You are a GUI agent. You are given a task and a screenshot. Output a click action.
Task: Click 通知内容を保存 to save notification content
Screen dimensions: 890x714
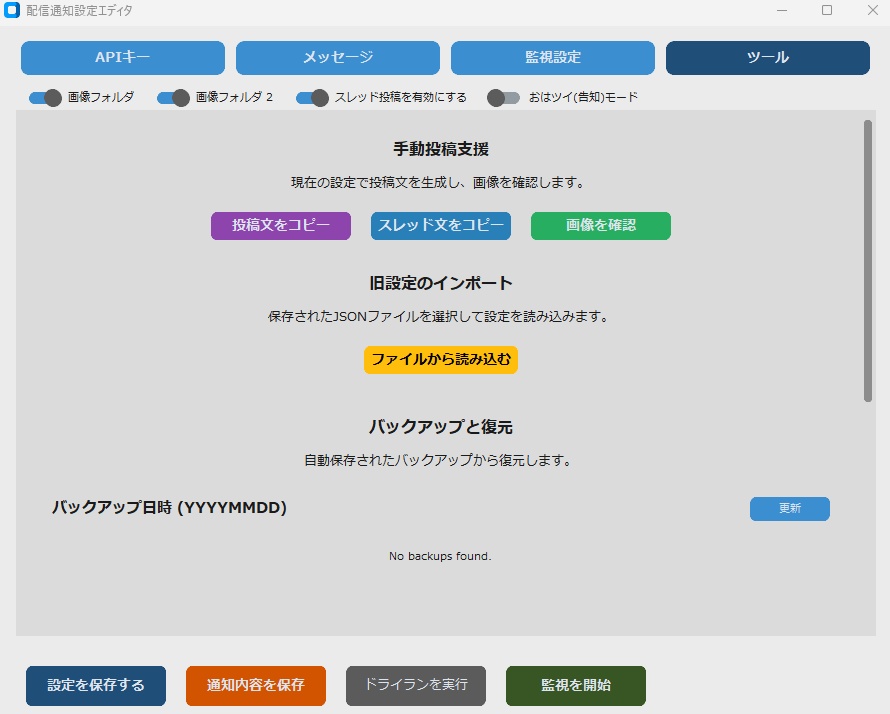255,686
